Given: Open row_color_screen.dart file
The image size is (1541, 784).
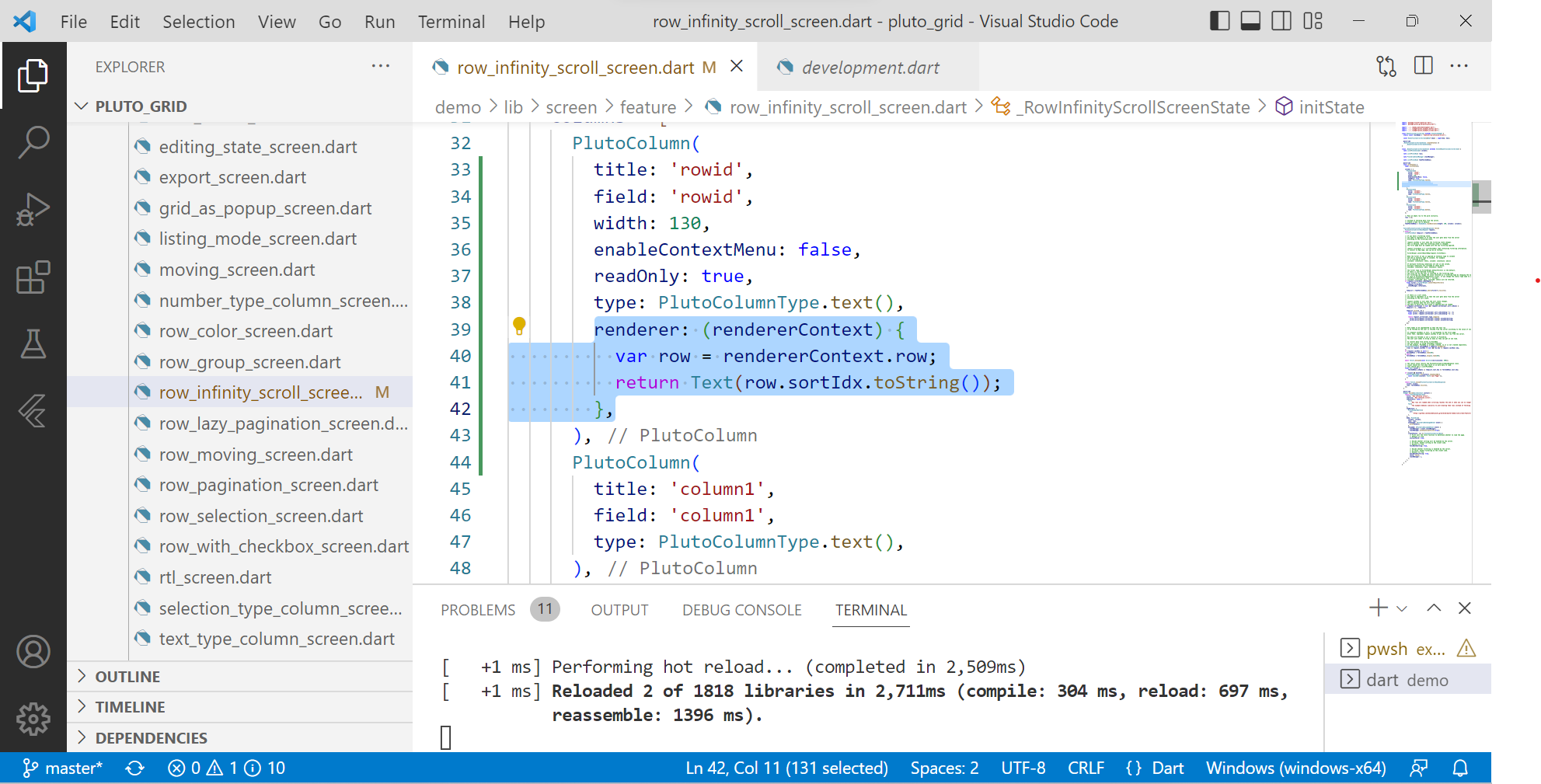Looking at the screenshot, I should pos(246,331).
